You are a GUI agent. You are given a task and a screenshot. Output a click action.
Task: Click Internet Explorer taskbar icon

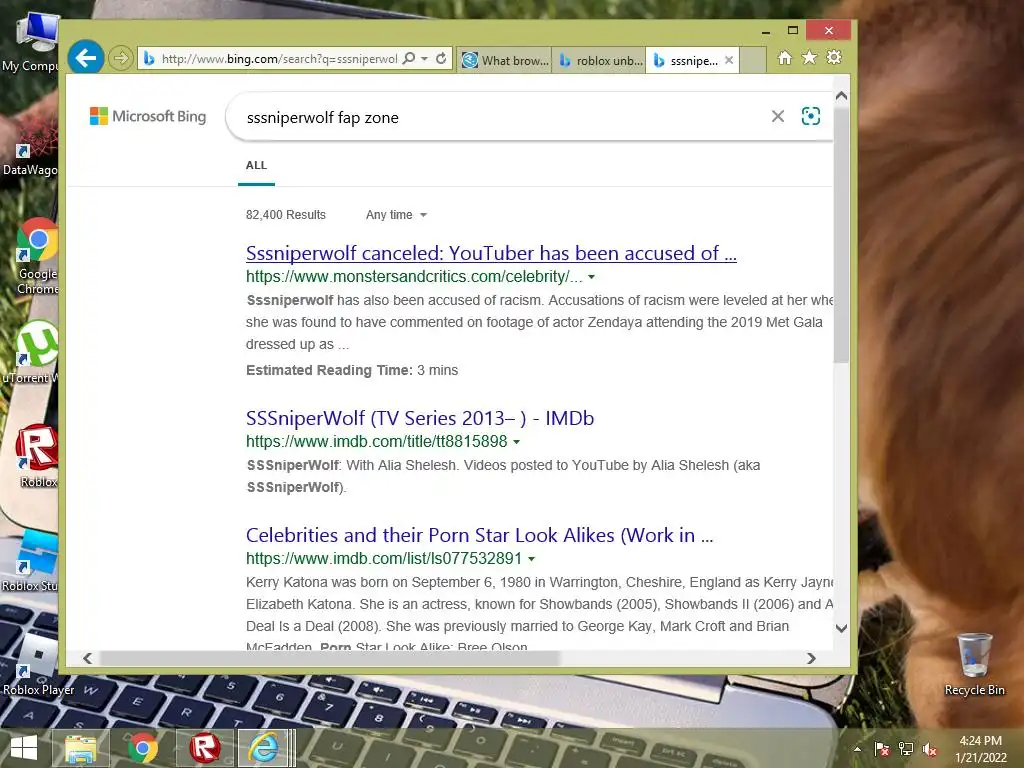click(x=264, y=748)
